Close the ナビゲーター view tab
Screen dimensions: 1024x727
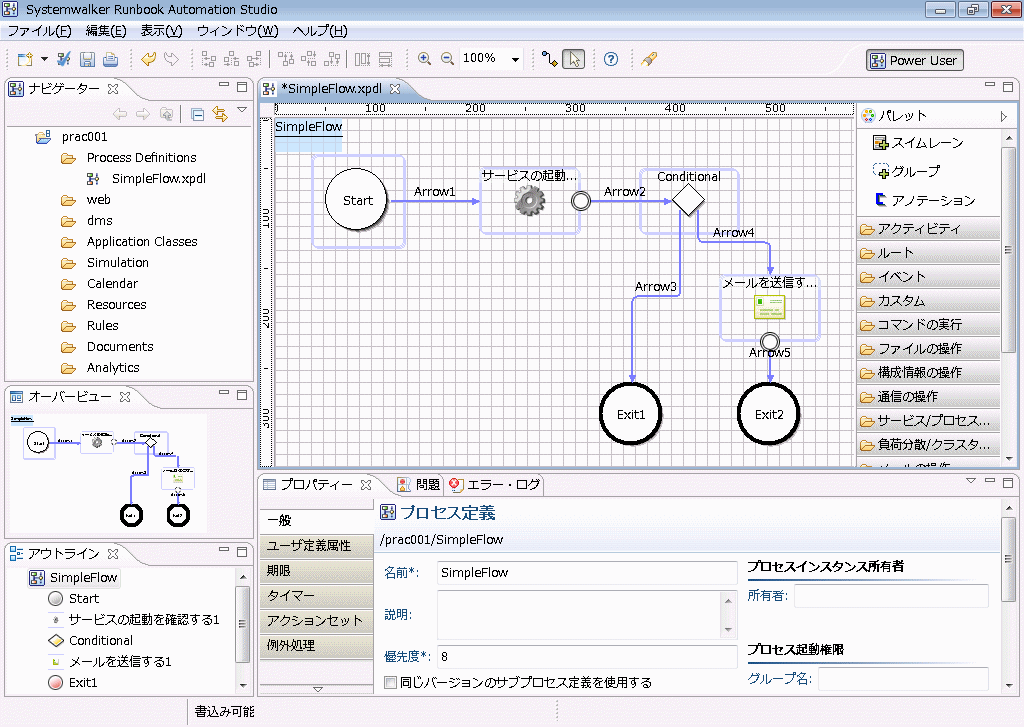tap(113, 88)
